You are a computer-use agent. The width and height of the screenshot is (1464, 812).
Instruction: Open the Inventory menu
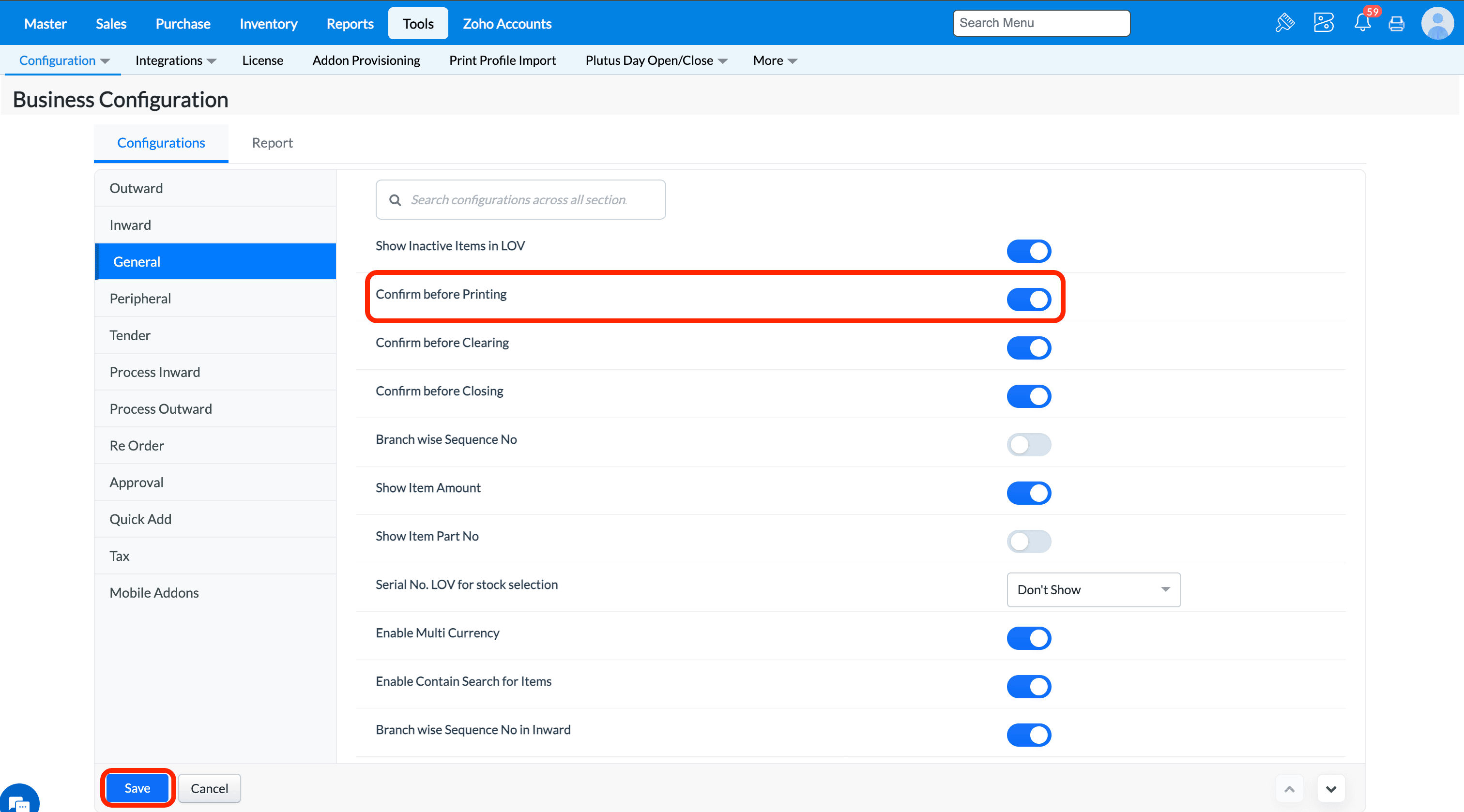(268, 24)
